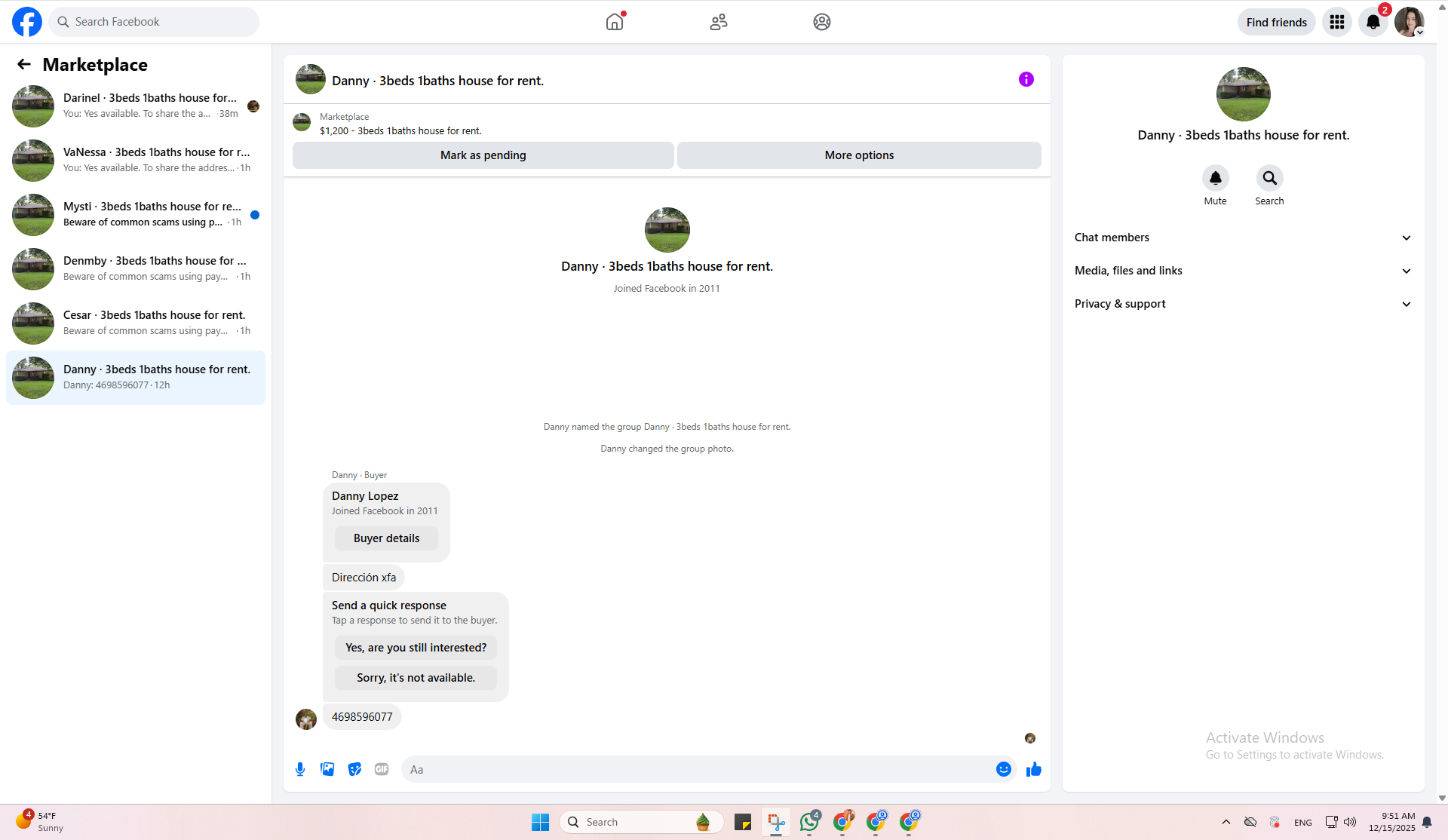Click Mark as pending

[483, 155]
